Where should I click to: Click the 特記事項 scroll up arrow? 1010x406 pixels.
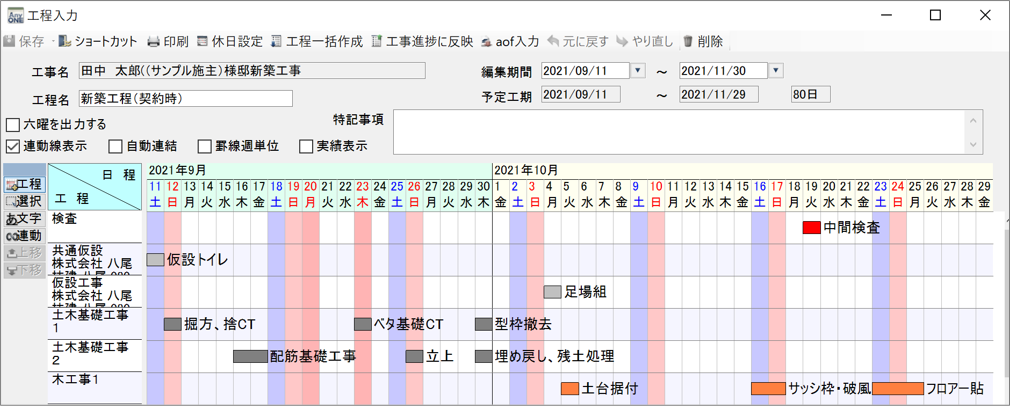(973, 121)
